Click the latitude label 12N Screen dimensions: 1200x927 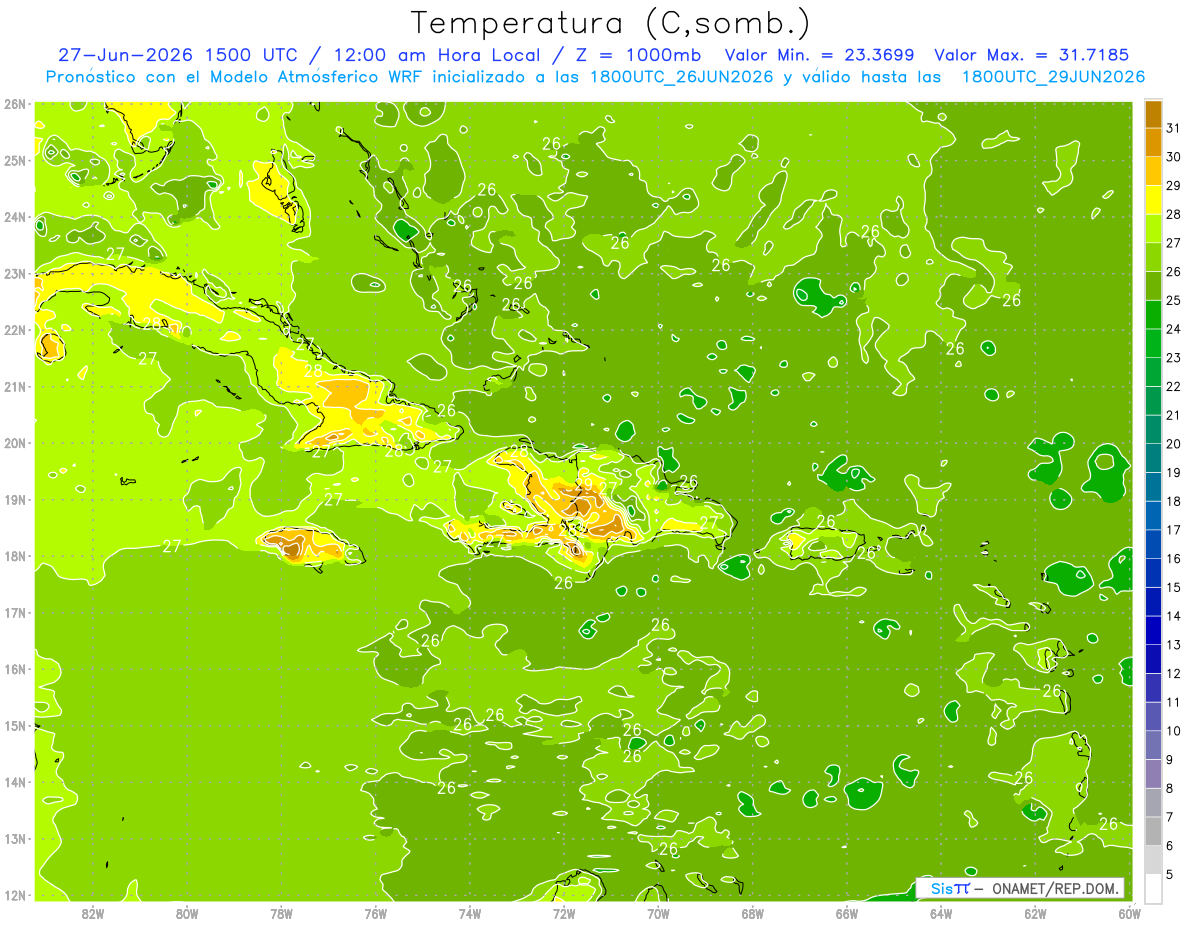coord(15,895)
